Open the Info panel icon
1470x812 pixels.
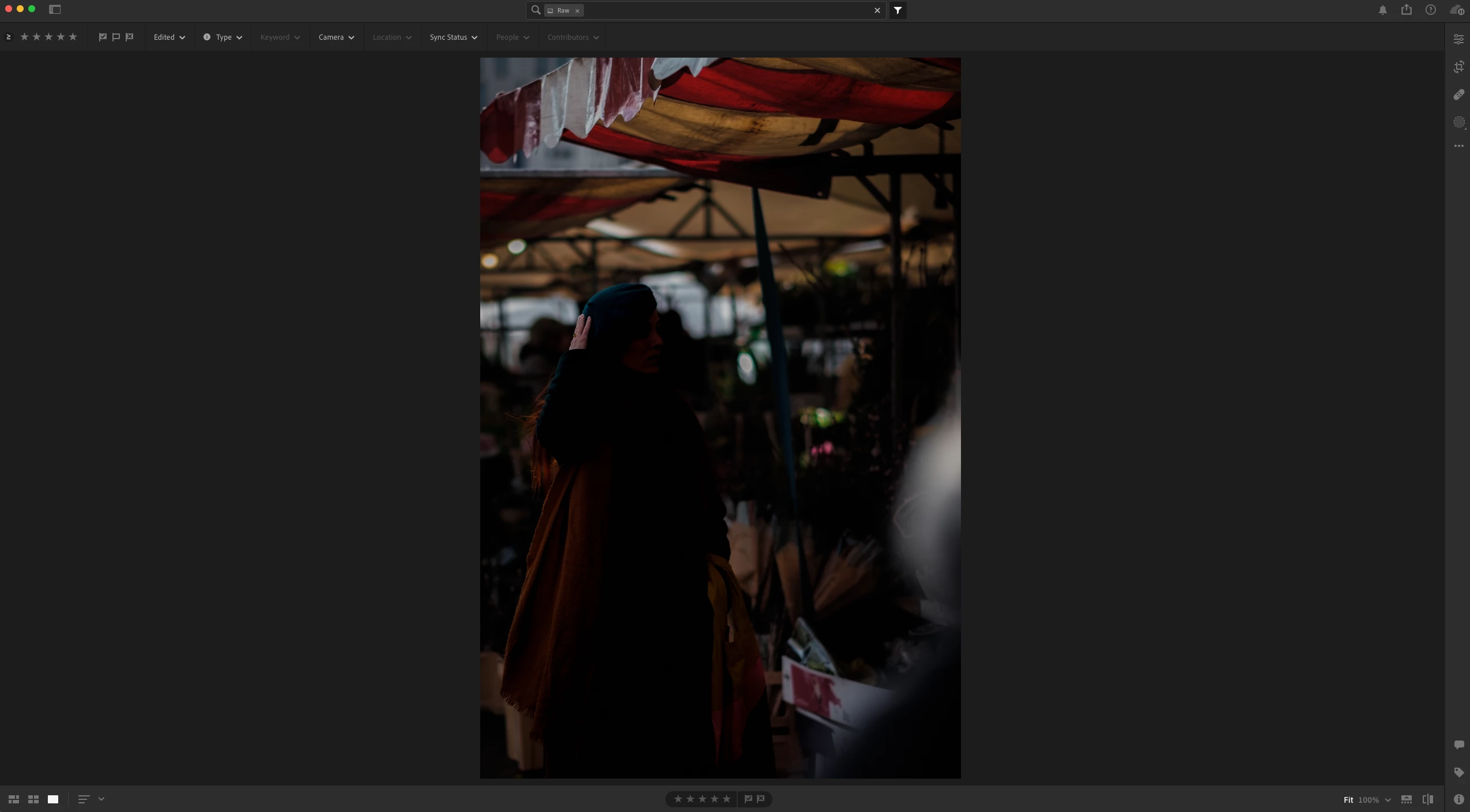click(1458, 799)
